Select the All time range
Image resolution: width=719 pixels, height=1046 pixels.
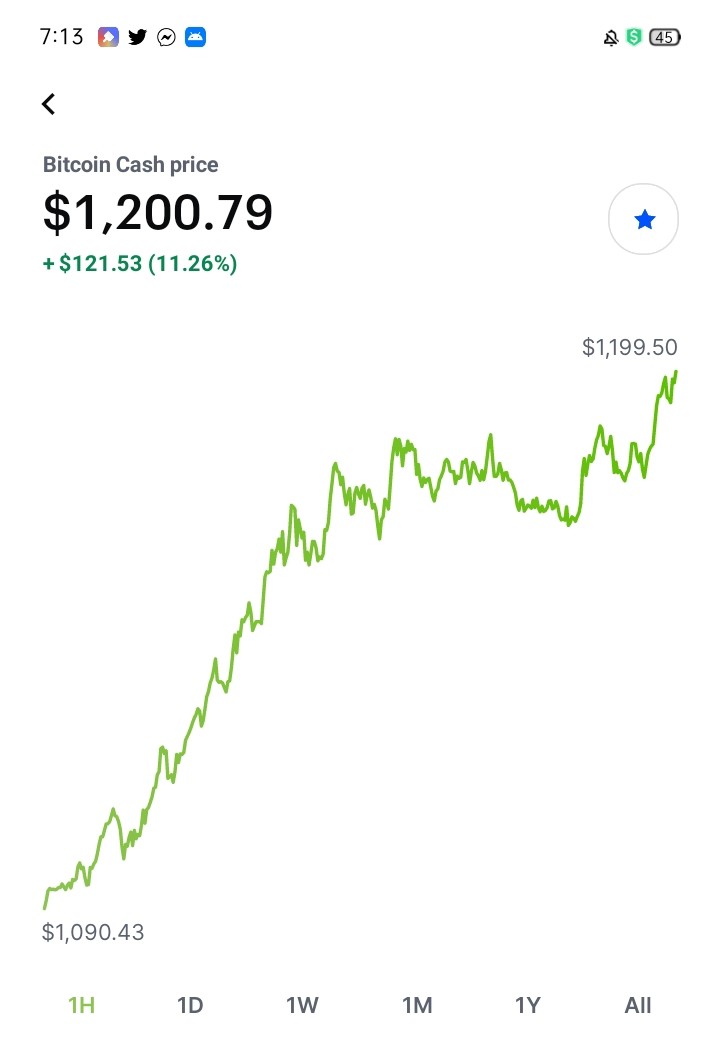[x=638, y=1005]
